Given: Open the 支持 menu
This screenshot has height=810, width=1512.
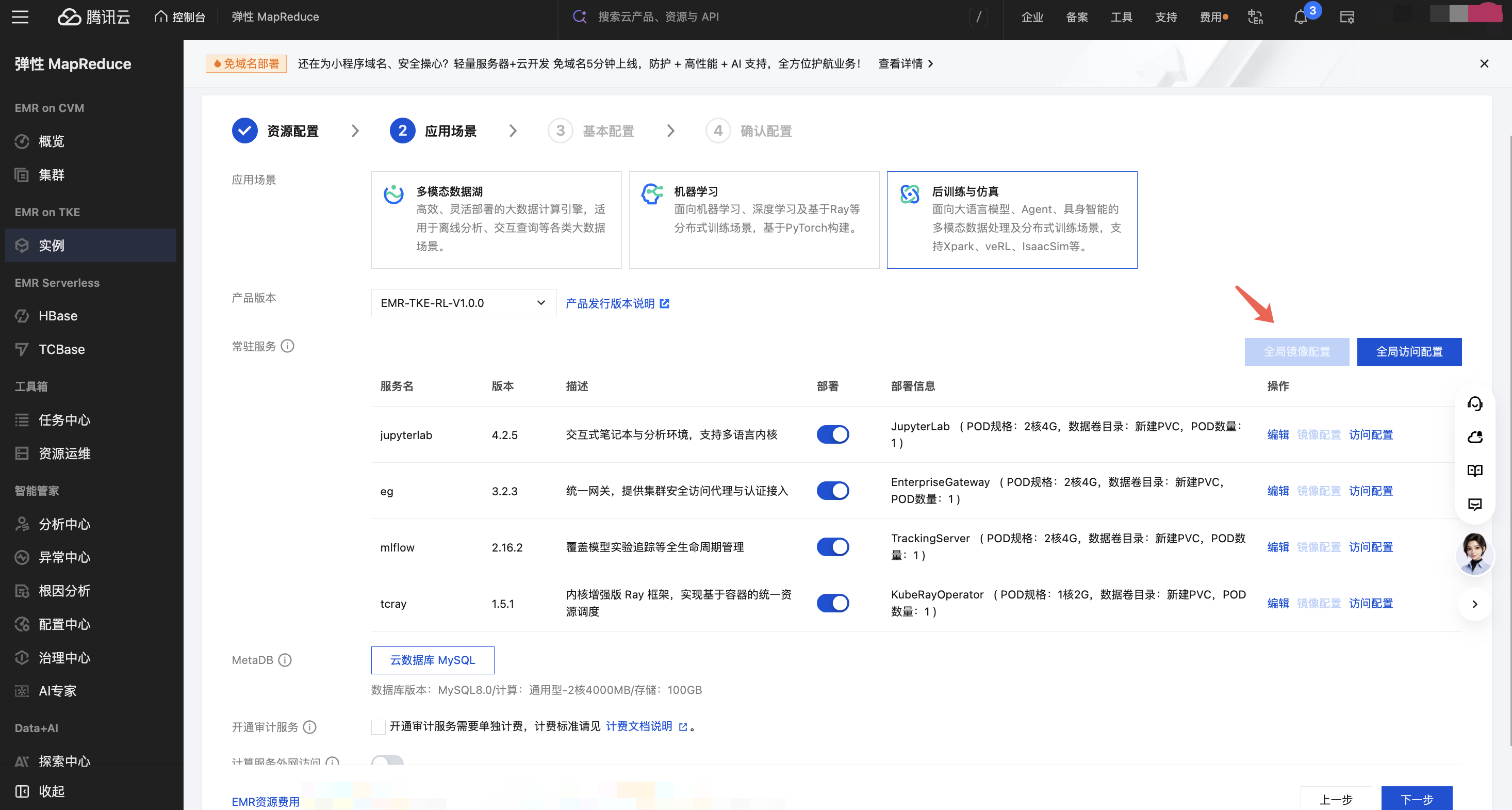Looking at the screenshot, I should click(1165, 17).
